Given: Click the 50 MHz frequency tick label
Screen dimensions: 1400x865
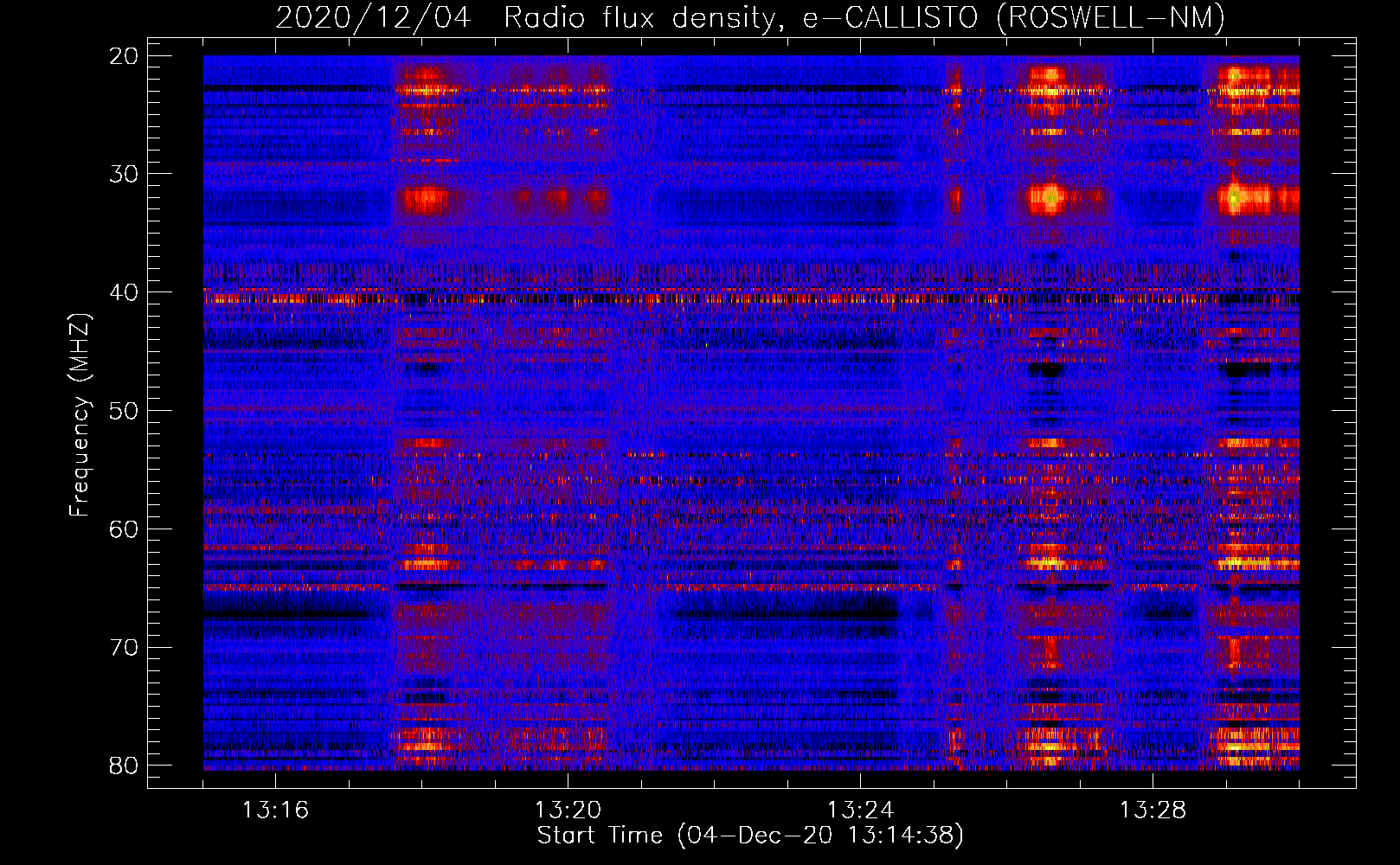Looking at the screenshot, I should [124, 411].
